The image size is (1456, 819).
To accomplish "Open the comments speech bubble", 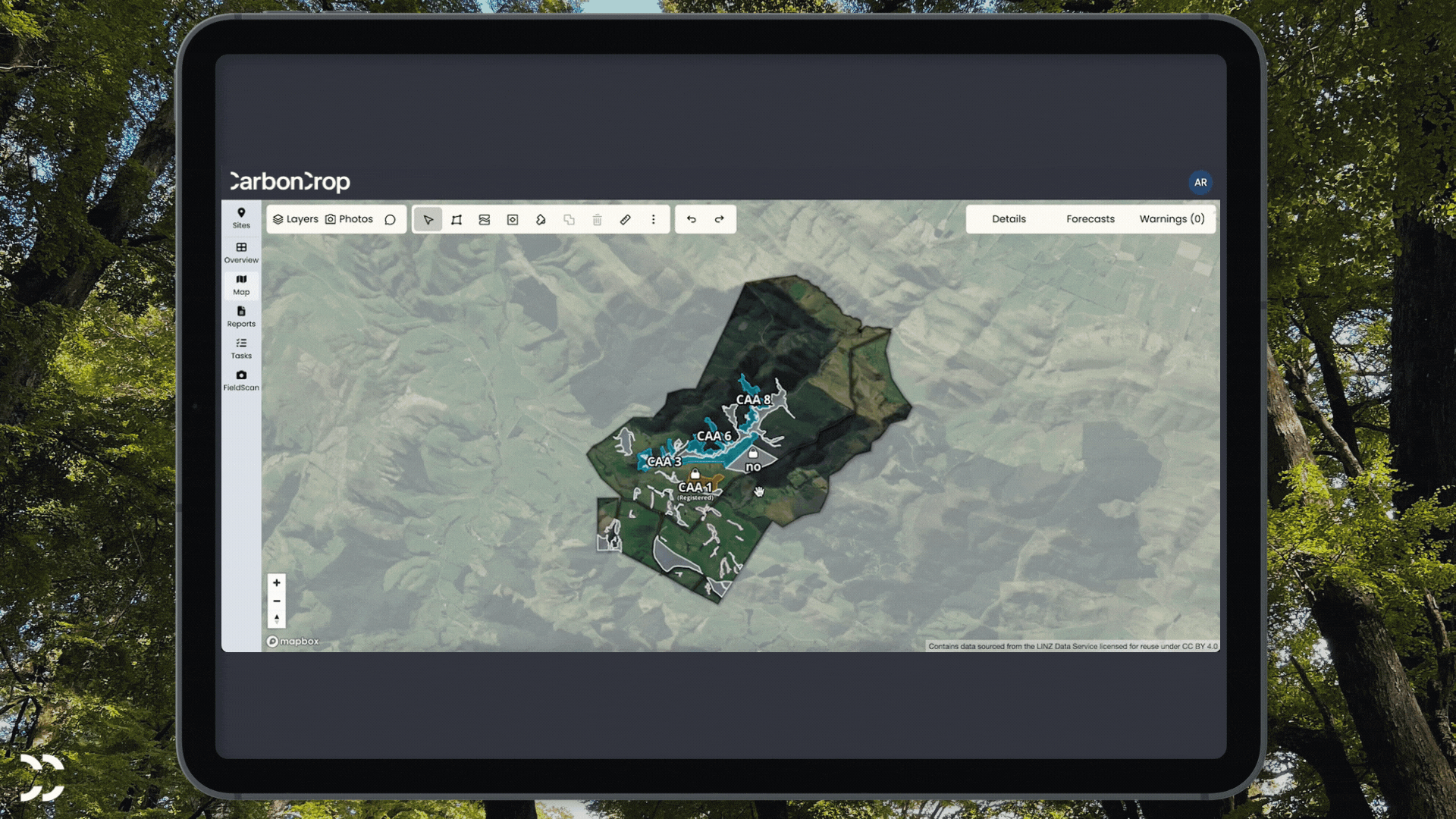I will (x=390, y=219).
